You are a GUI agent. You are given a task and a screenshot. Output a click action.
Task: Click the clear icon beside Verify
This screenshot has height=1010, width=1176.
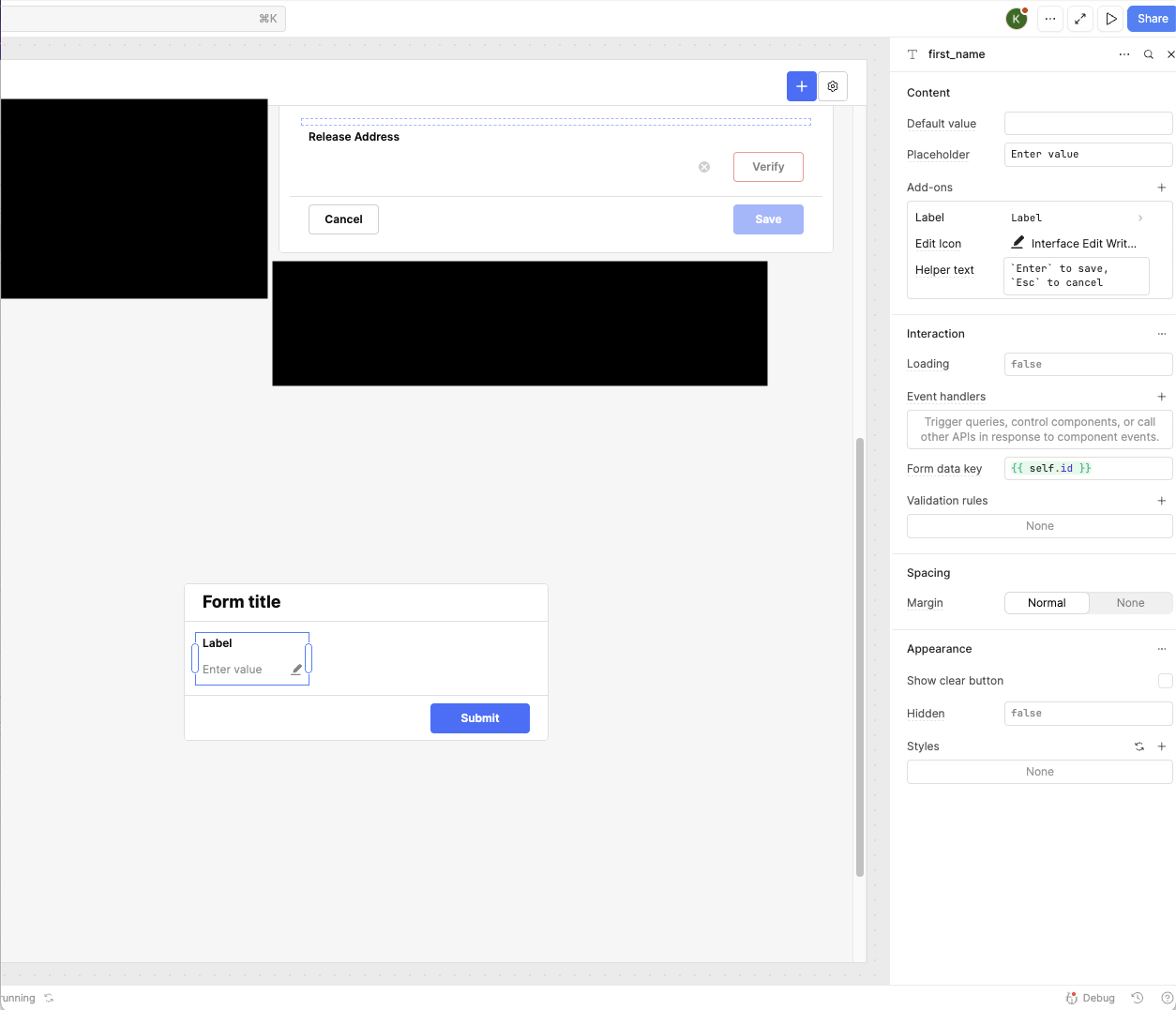pyautogui.click(x=704, y=167)
